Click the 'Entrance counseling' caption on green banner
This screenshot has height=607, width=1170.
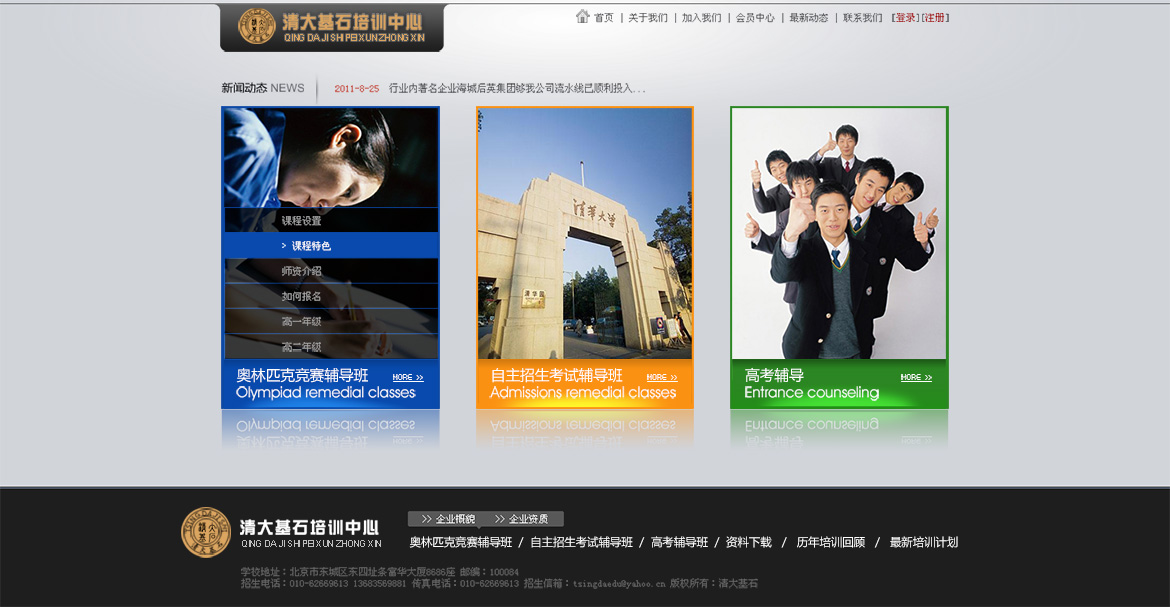tap(812, 393)
